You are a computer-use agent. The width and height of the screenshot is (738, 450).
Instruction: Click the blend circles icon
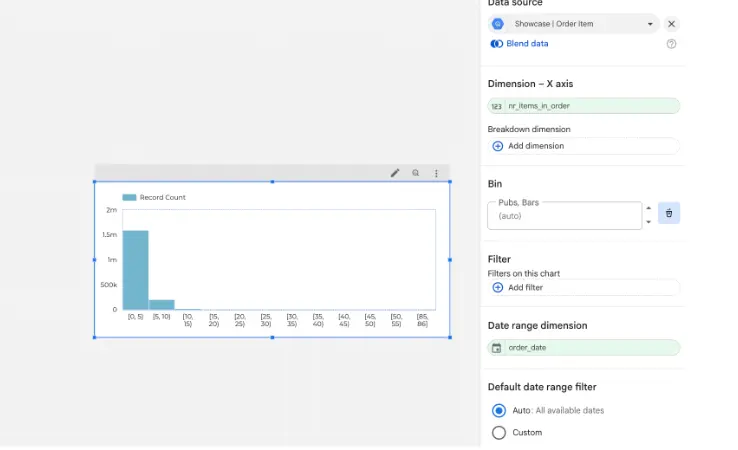point(497,44)
